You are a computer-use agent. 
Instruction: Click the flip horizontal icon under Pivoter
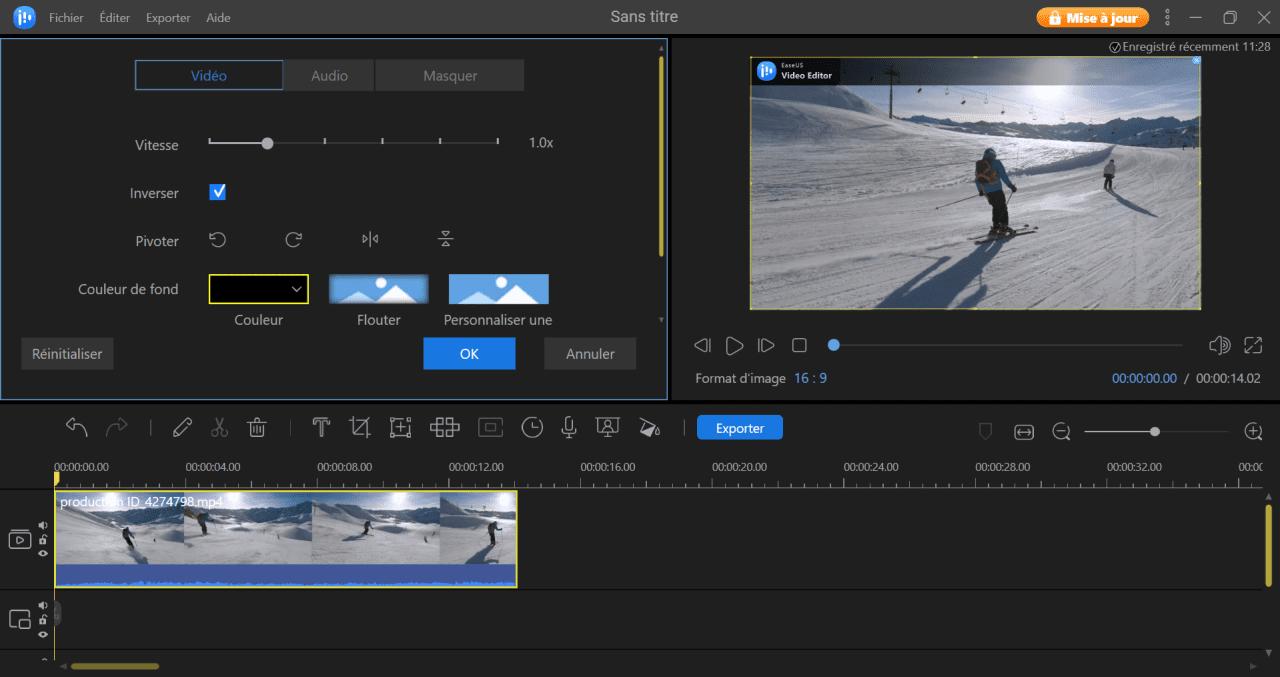[369, 239]
